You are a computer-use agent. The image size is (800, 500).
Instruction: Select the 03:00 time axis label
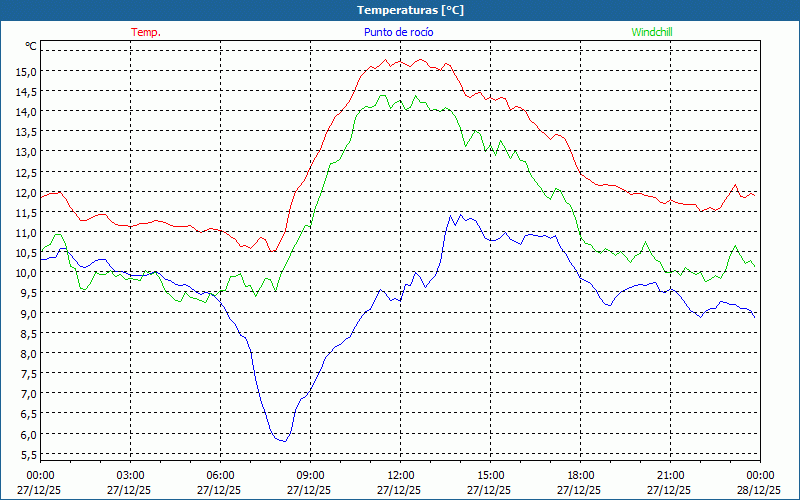(131, 475)
